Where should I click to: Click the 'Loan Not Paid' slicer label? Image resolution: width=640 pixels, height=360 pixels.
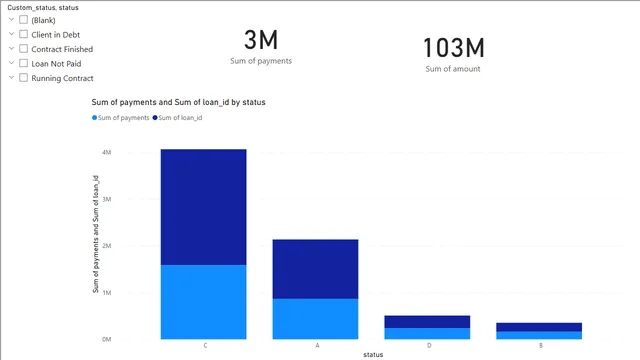point(56,64)
